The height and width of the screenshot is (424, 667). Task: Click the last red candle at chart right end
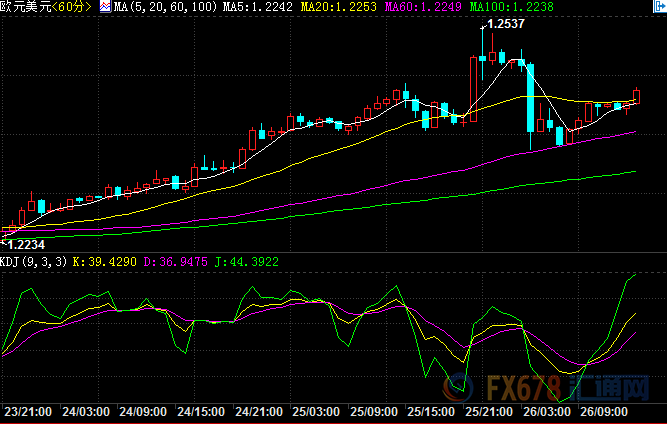coord(636,97)
